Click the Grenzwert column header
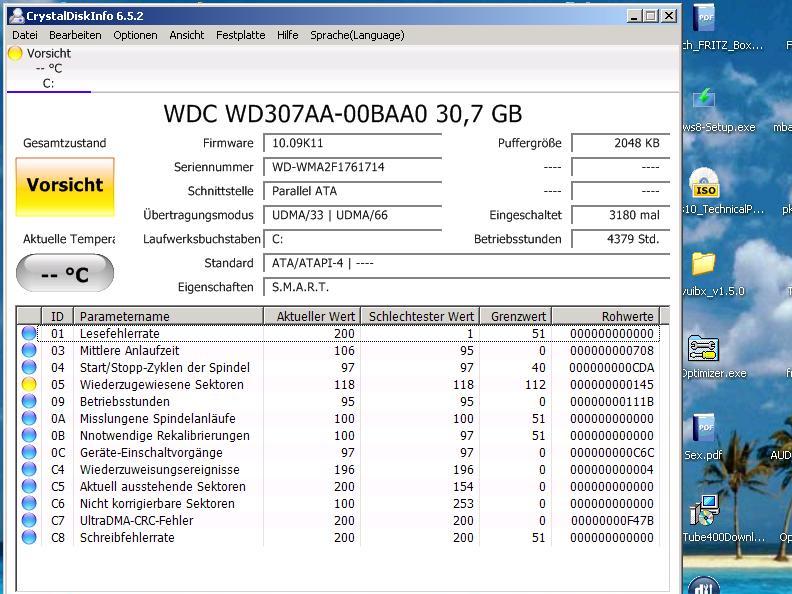 (516, 316)
